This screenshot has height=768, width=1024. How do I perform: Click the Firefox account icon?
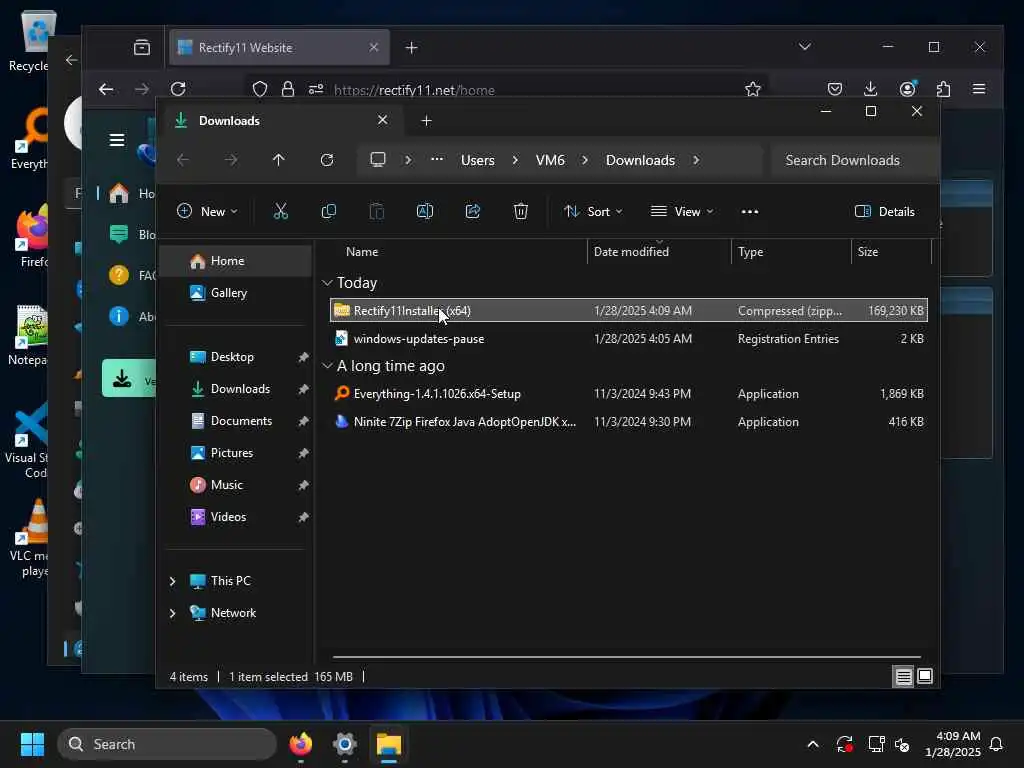tap(908, 89)
